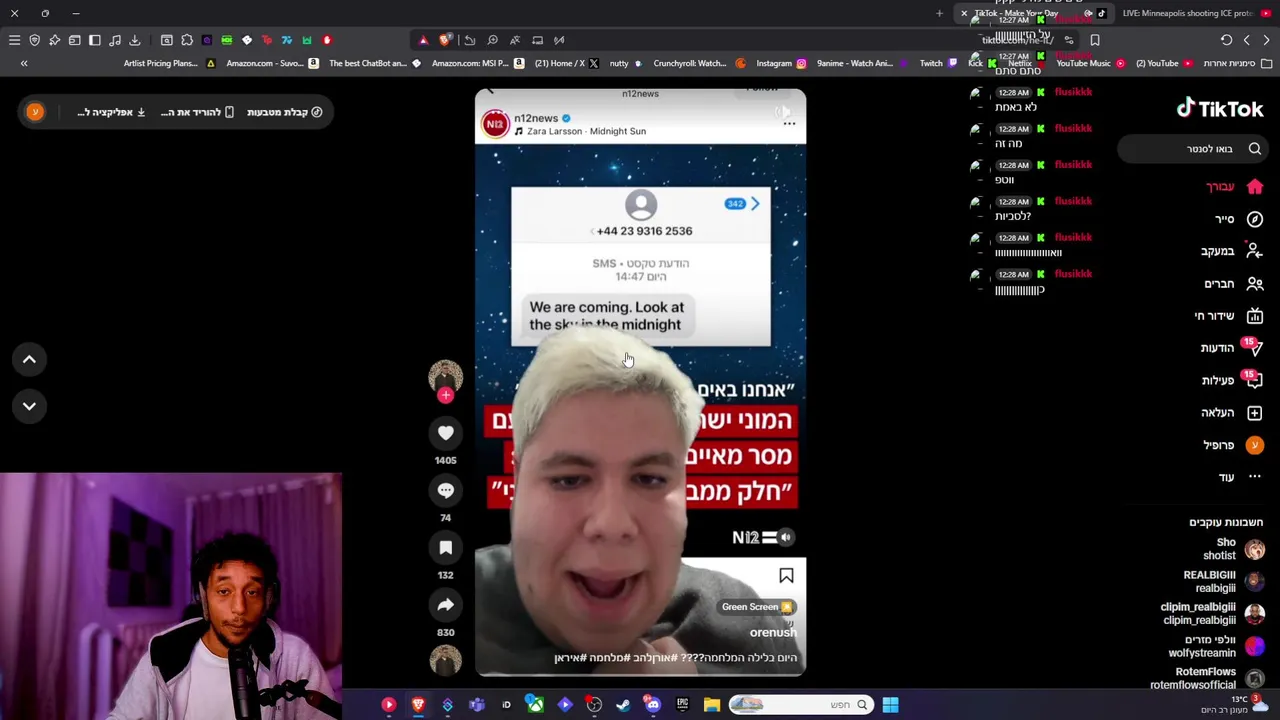Open the For You (עבורך) home tab
Viewport: 1280px width, 720px height.
coord(1234,187)
